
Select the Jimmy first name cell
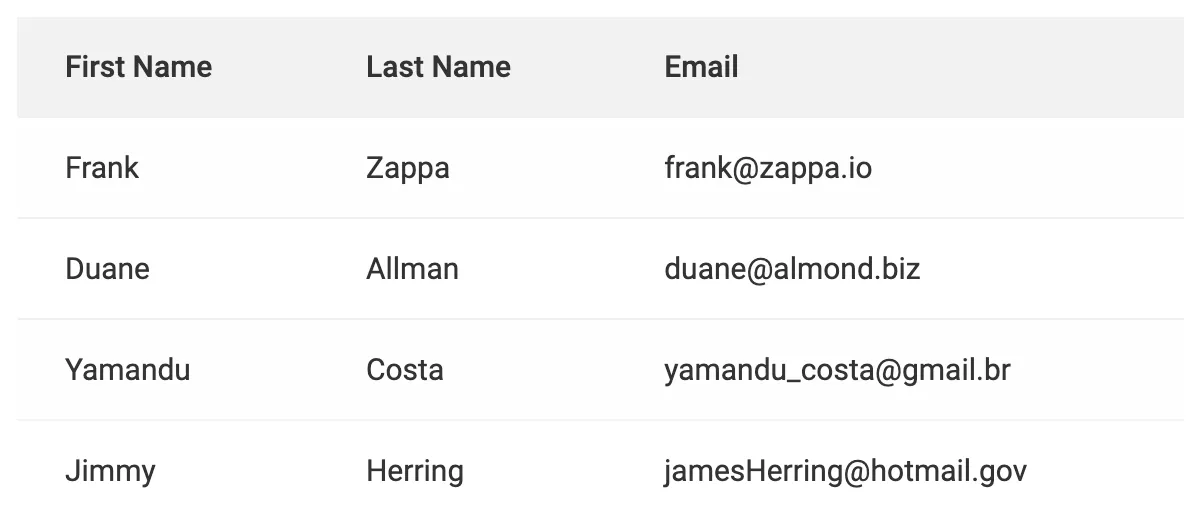(110, 471)
